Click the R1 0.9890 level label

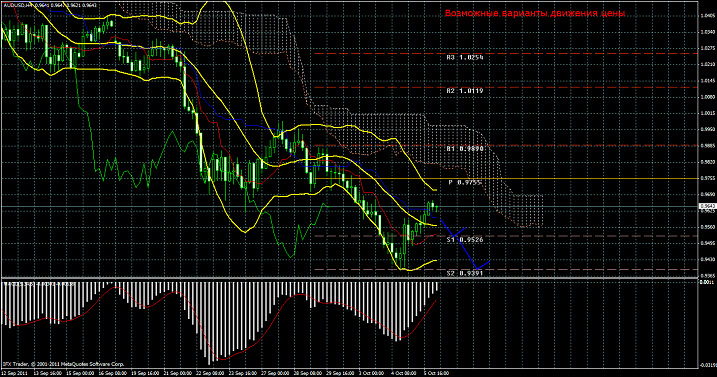point(465,149)
